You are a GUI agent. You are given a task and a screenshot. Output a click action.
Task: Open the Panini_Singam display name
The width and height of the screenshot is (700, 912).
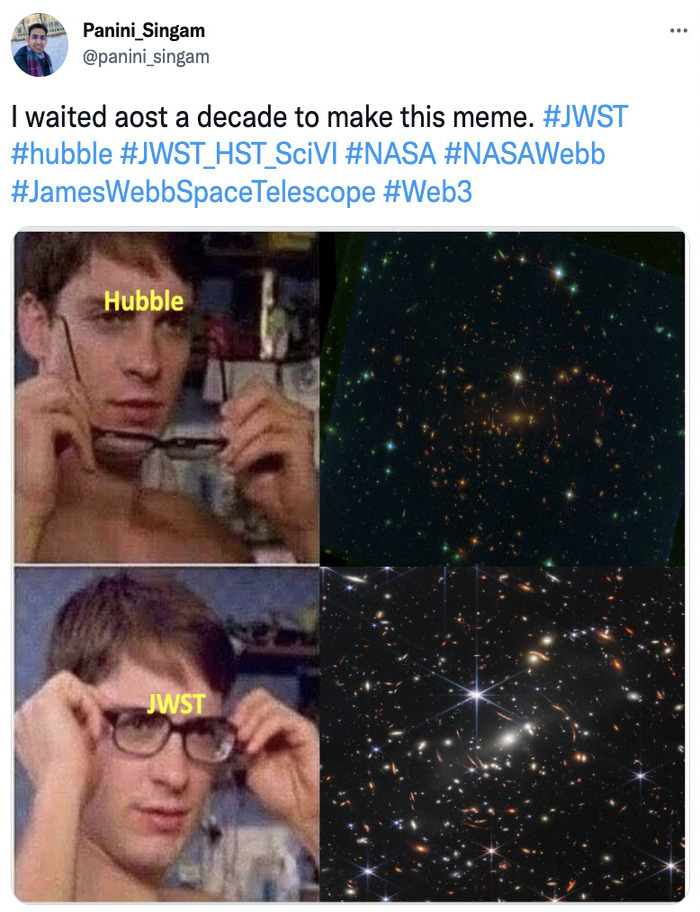(x=144, y=30)
